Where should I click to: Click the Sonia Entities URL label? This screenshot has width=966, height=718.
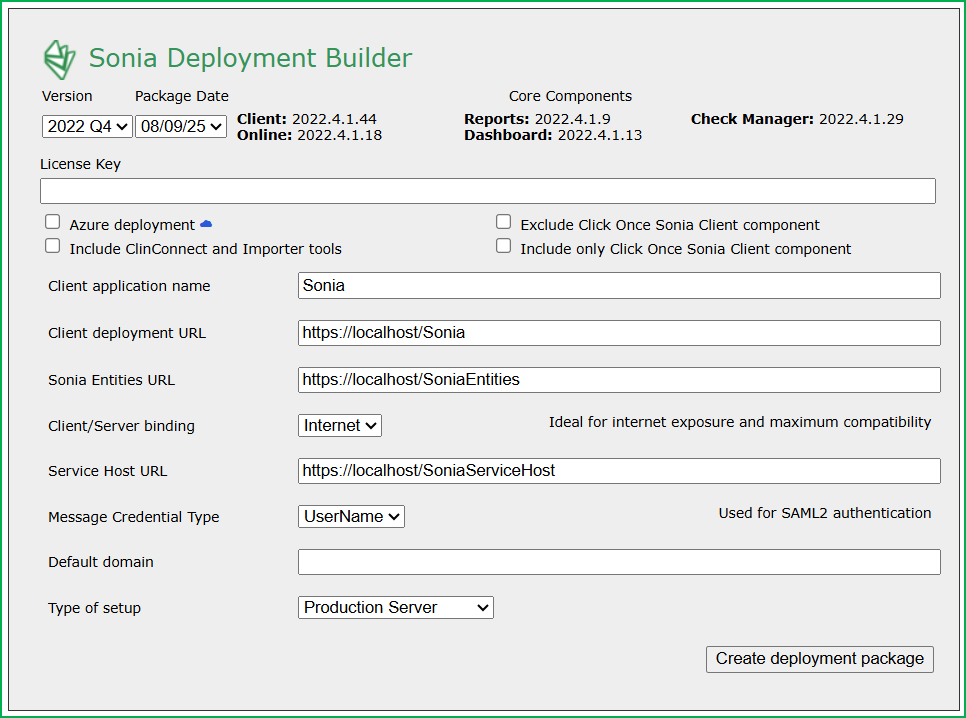112,380
